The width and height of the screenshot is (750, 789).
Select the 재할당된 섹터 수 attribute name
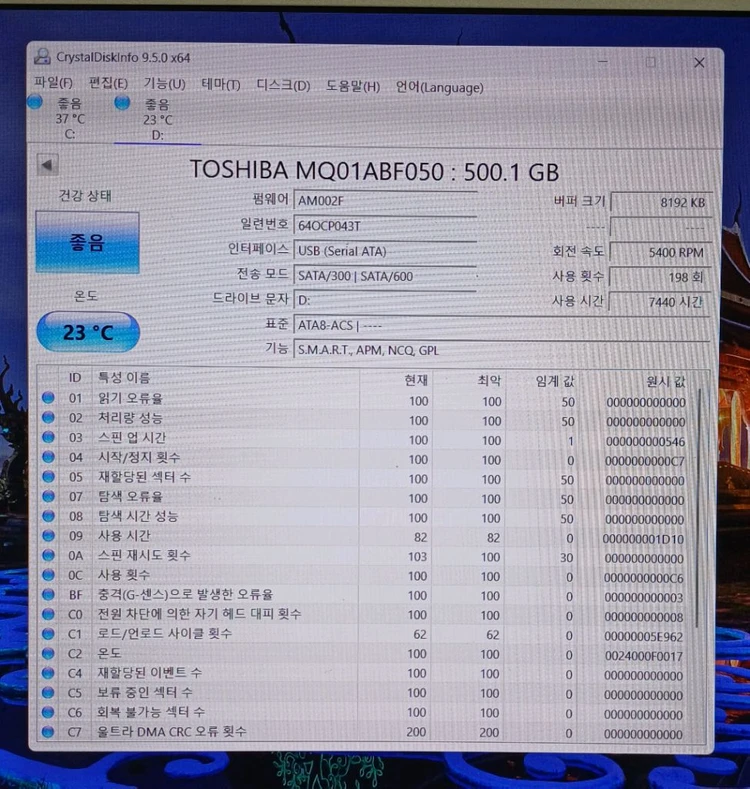click(144, 477)
